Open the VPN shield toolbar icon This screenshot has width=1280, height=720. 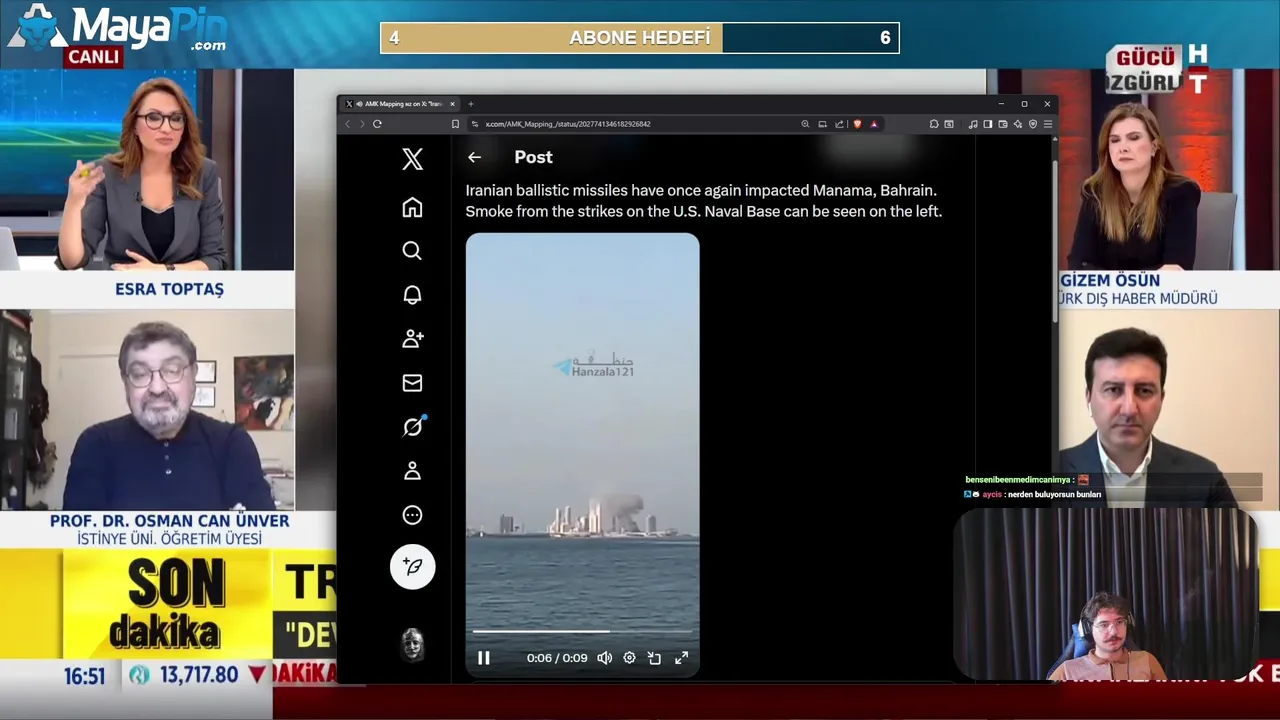pyautogui.click(x=1033, y=124)
